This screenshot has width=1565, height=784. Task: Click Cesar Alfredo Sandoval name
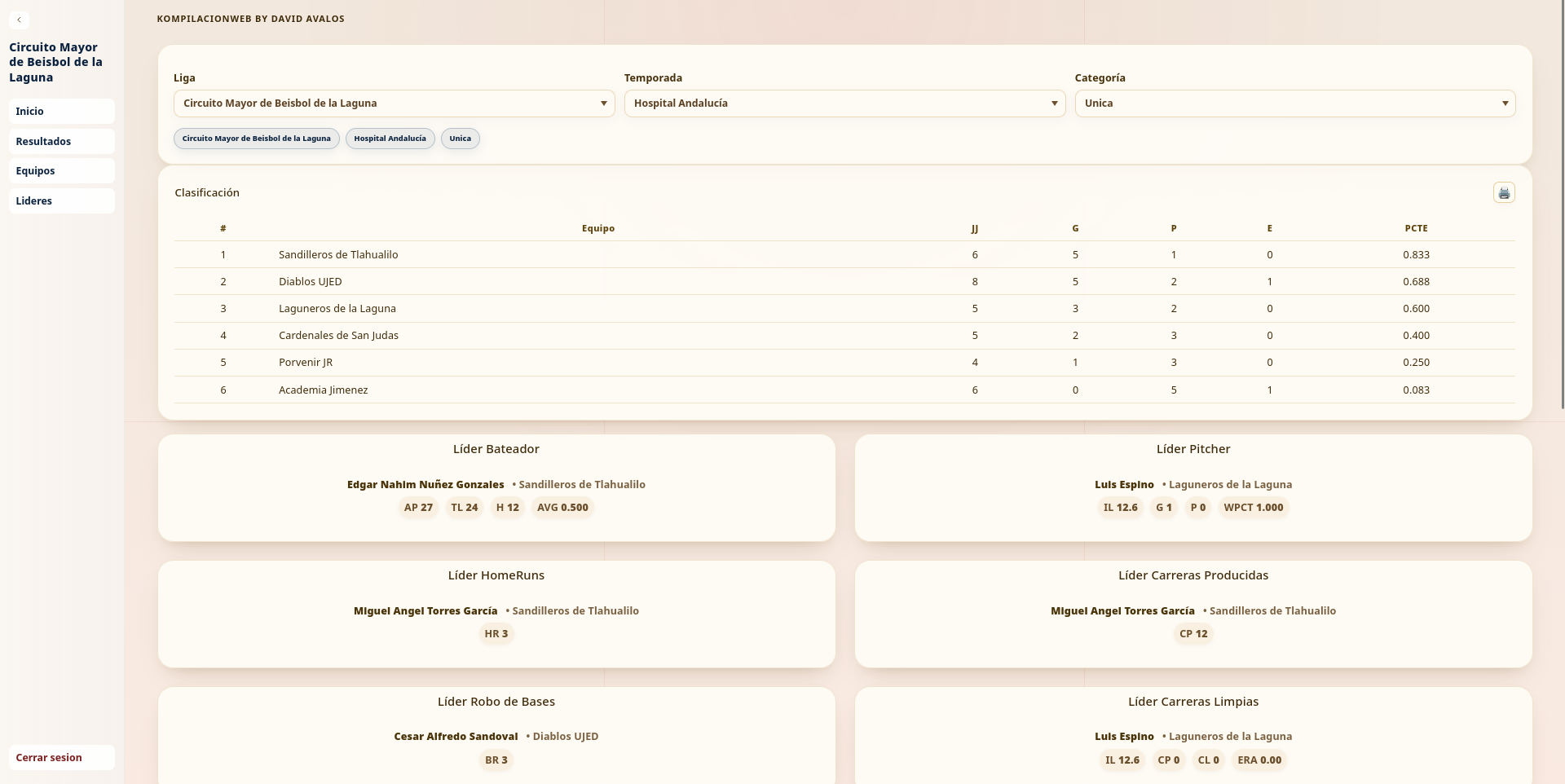coord(456,736)
